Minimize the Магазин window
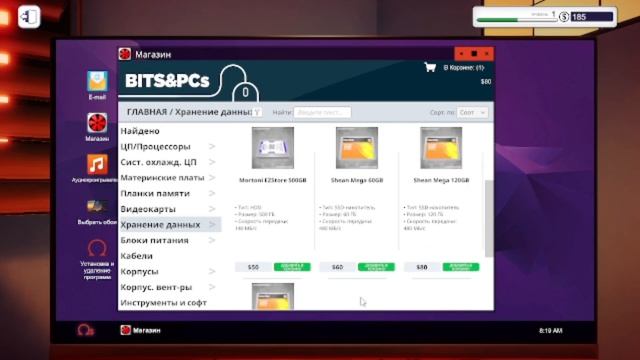This screenshot has width=640, height=360. 461,54
